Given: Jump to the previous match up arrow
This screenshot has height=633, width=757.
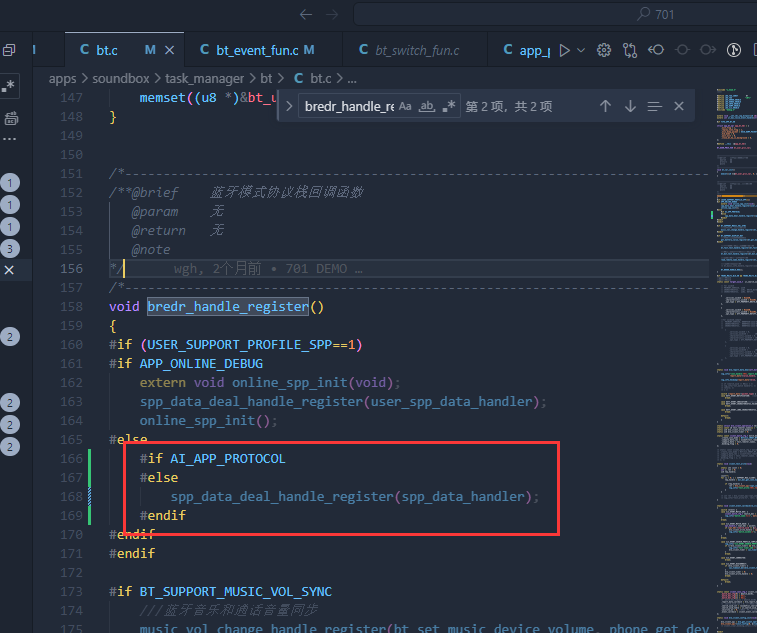Looking at the screenshot, I should 605,106.
